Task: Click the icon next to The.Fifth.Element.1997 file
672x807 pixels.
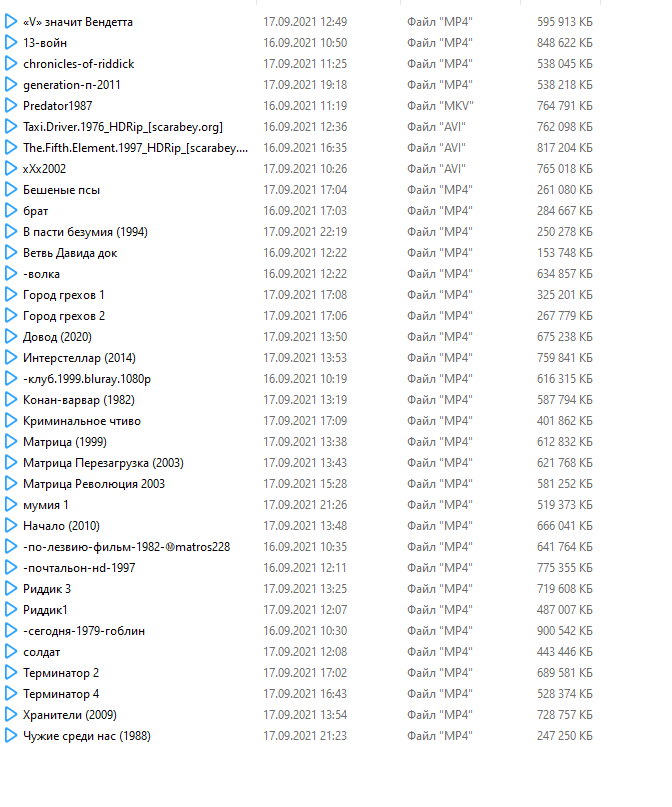Action: (11, 148)
